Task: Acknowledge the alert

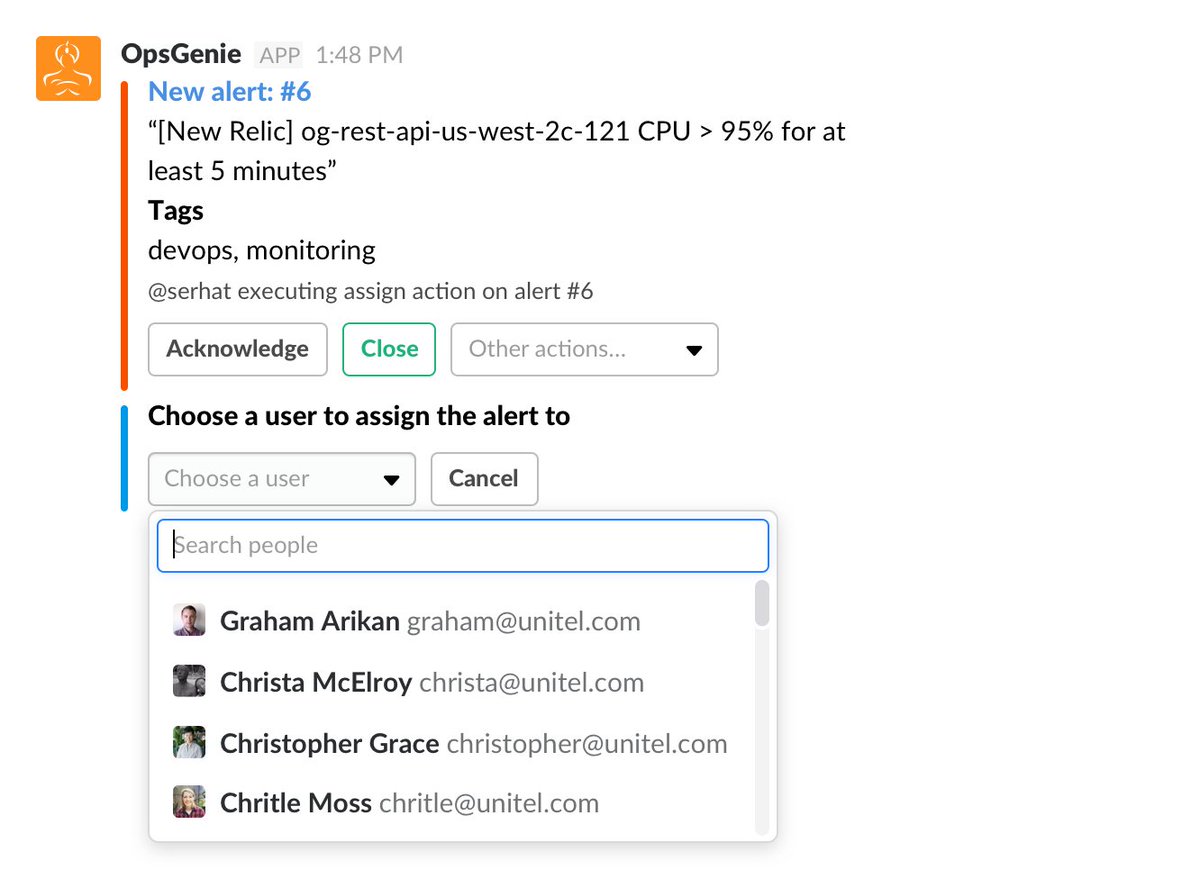Action: (237, 349)
